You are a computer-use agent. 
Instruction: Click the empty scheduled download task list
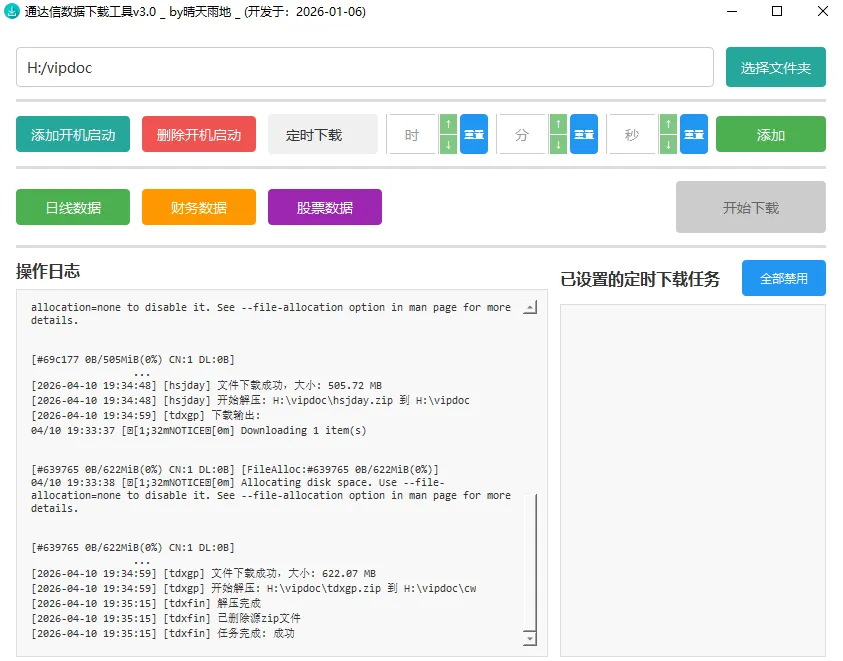[692, 480]
